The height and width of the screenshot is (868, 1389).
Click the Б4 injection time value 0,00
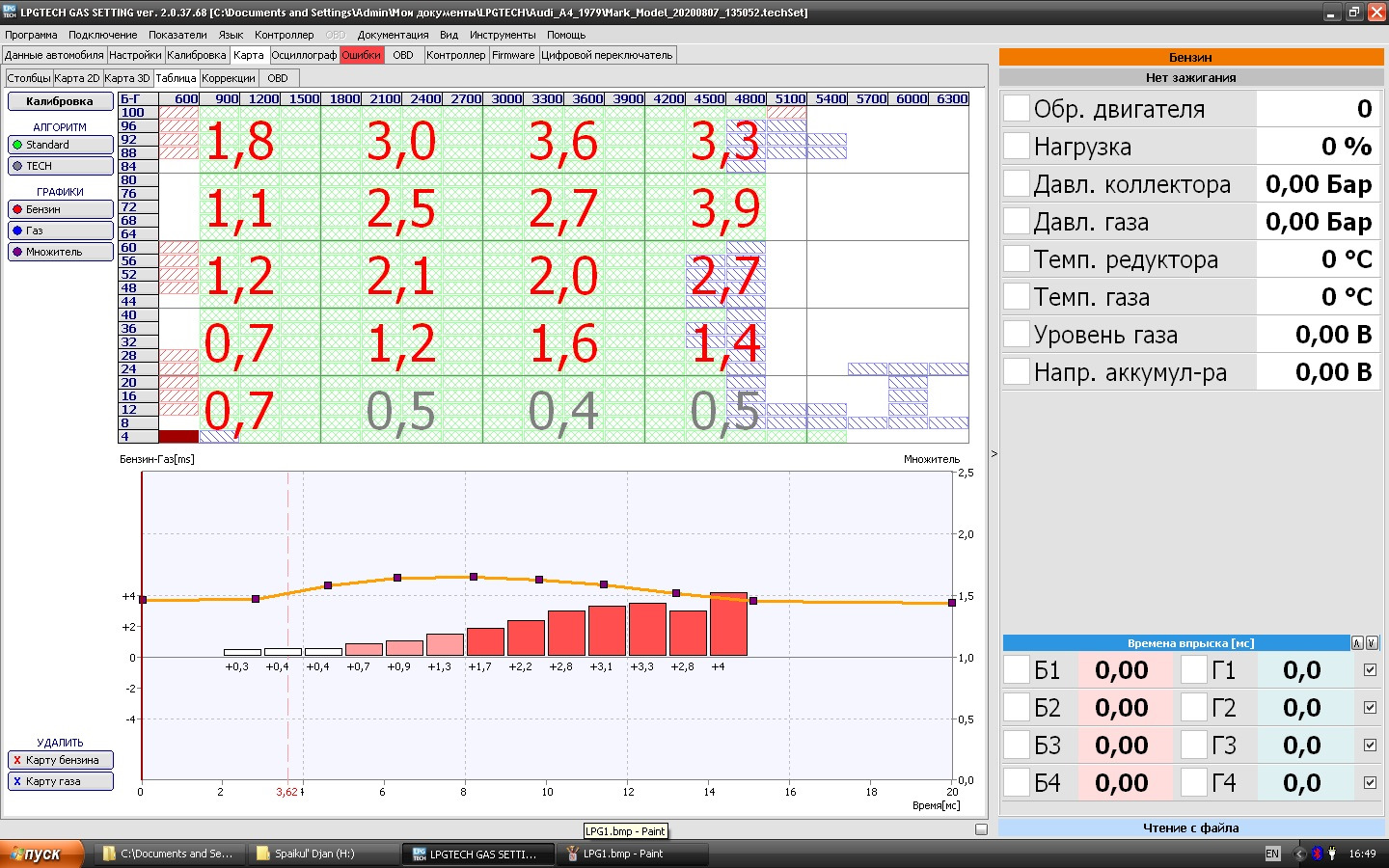(x=1122, y=782)
